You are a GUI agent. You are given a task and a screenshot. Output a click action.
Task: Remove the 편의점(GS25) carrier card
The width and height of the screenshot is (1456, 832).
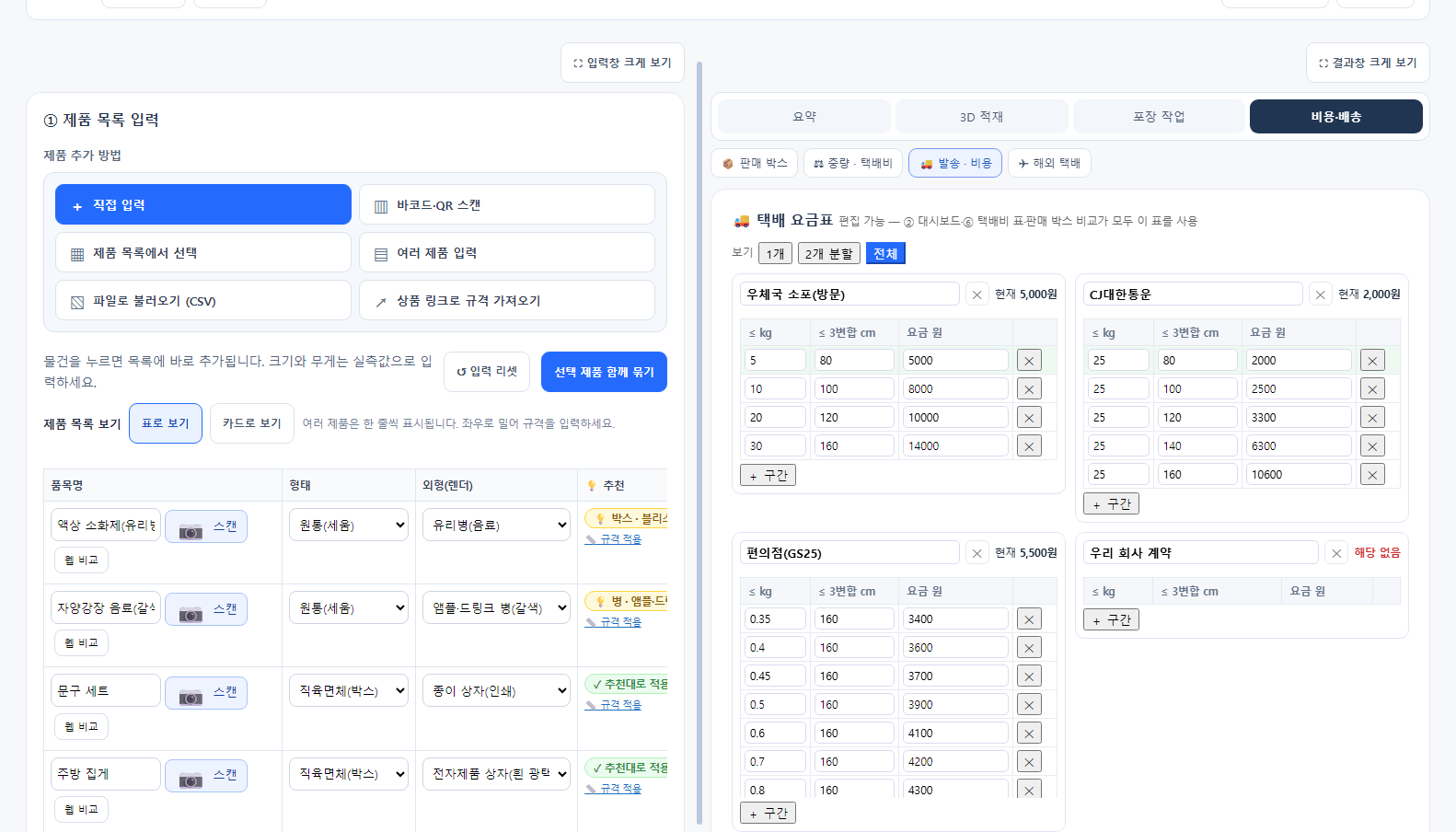coord(976,553)
